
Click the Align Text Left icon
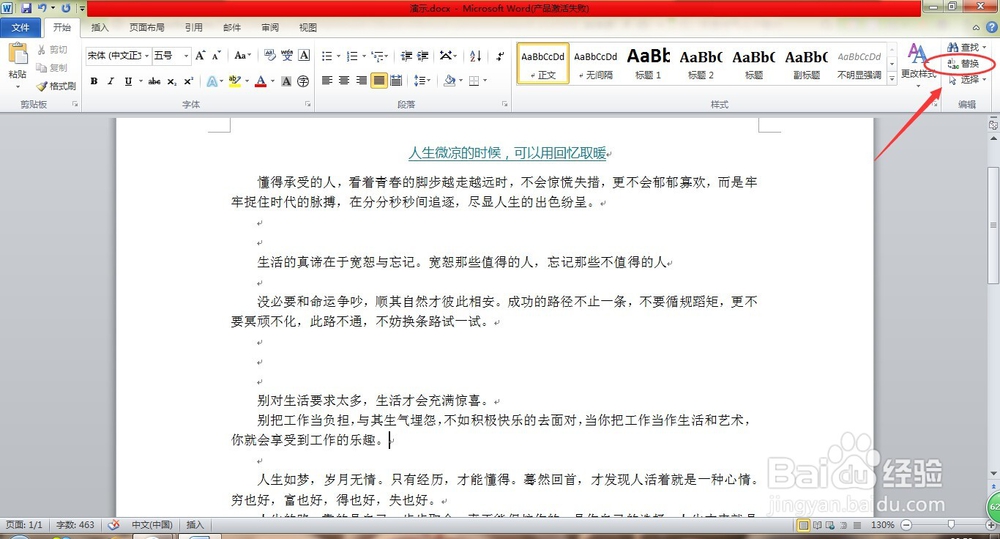[x=327, y=80]
